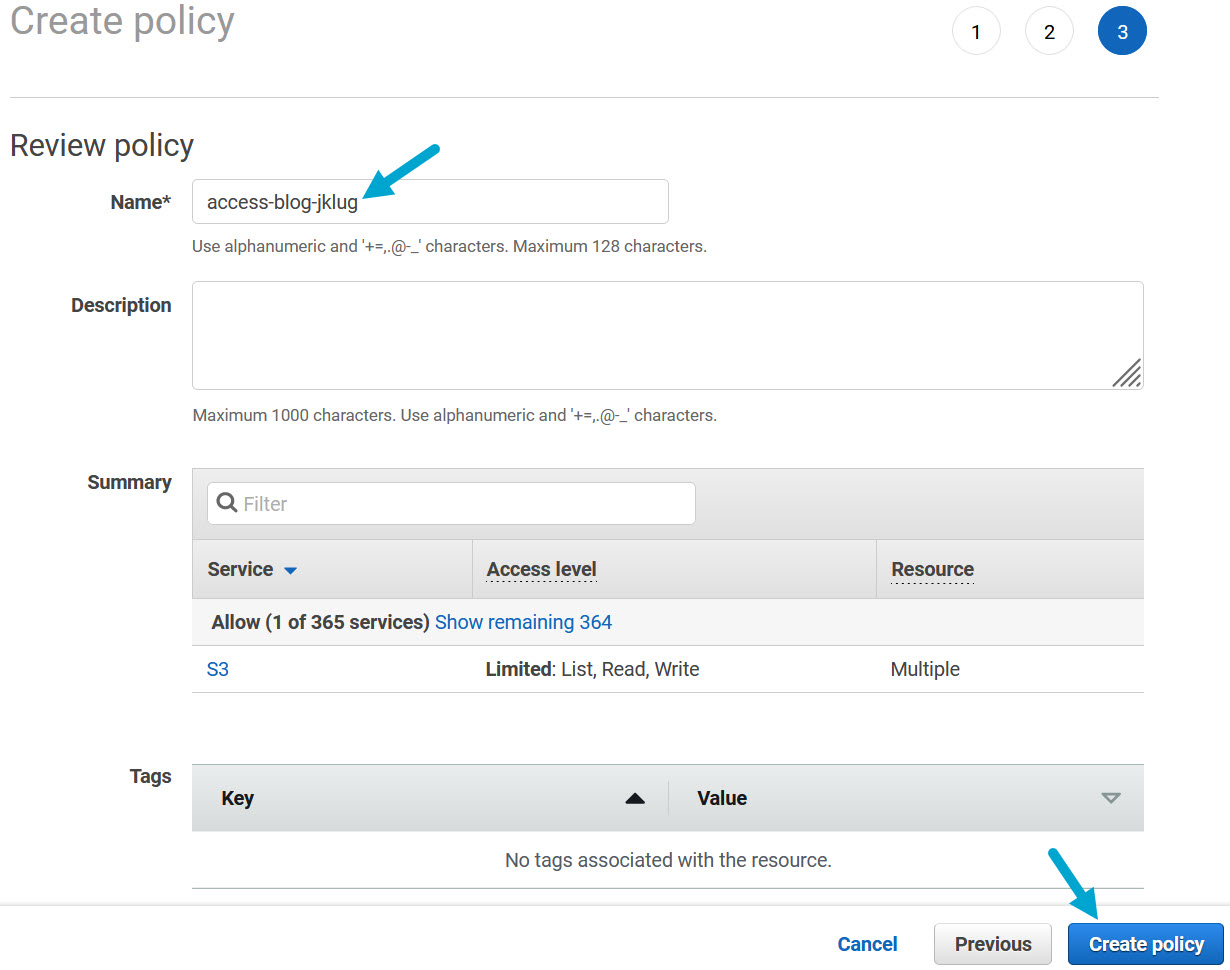Viewport: 1230px width, 970px height.
Task: Select the active step 3 indicator
Action: pyautogui.click(x=1122, y=32)
